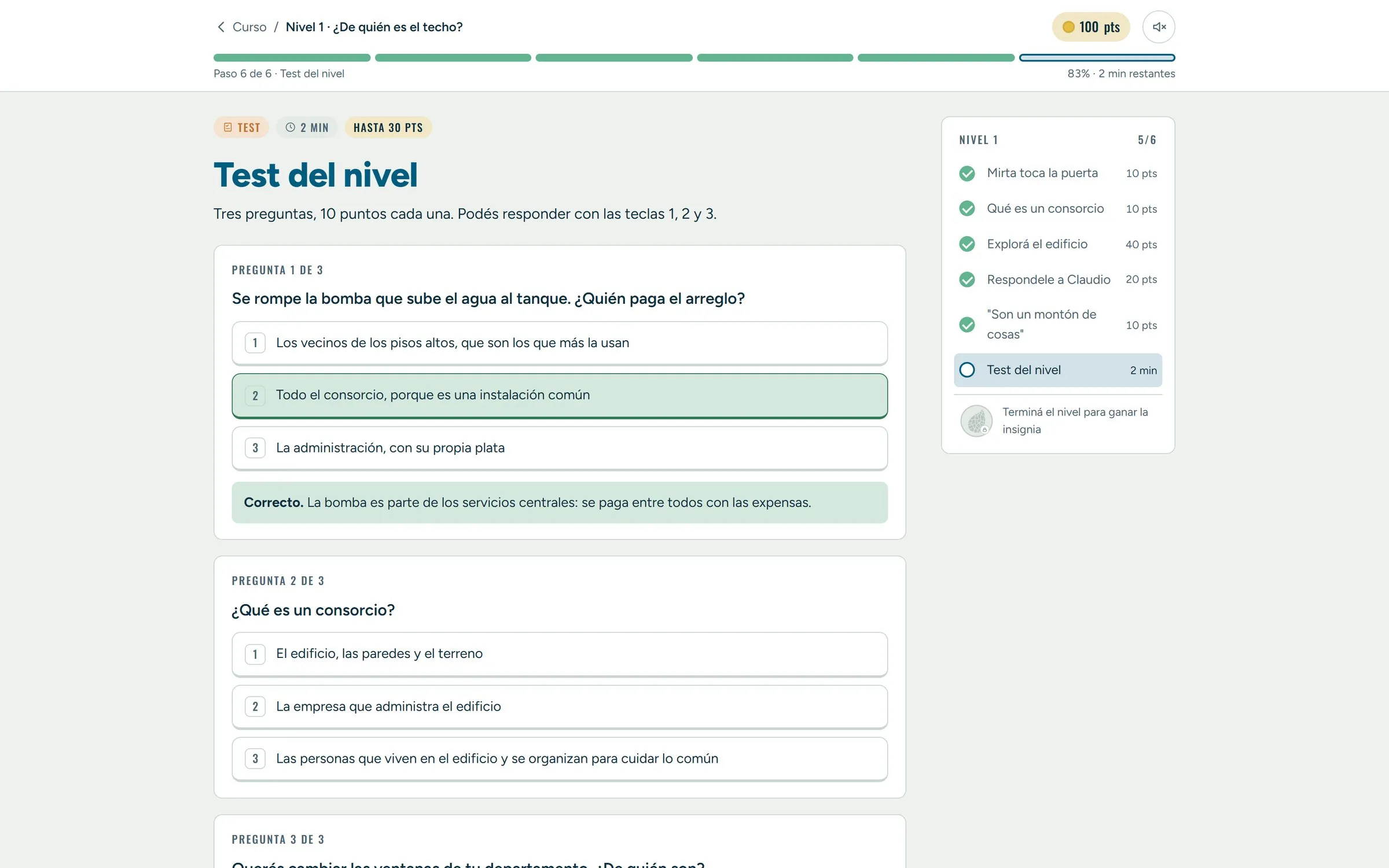The image size is (1389, 868).
Task: Click the third green progress bar segment
Action: (x=614, y=58)
